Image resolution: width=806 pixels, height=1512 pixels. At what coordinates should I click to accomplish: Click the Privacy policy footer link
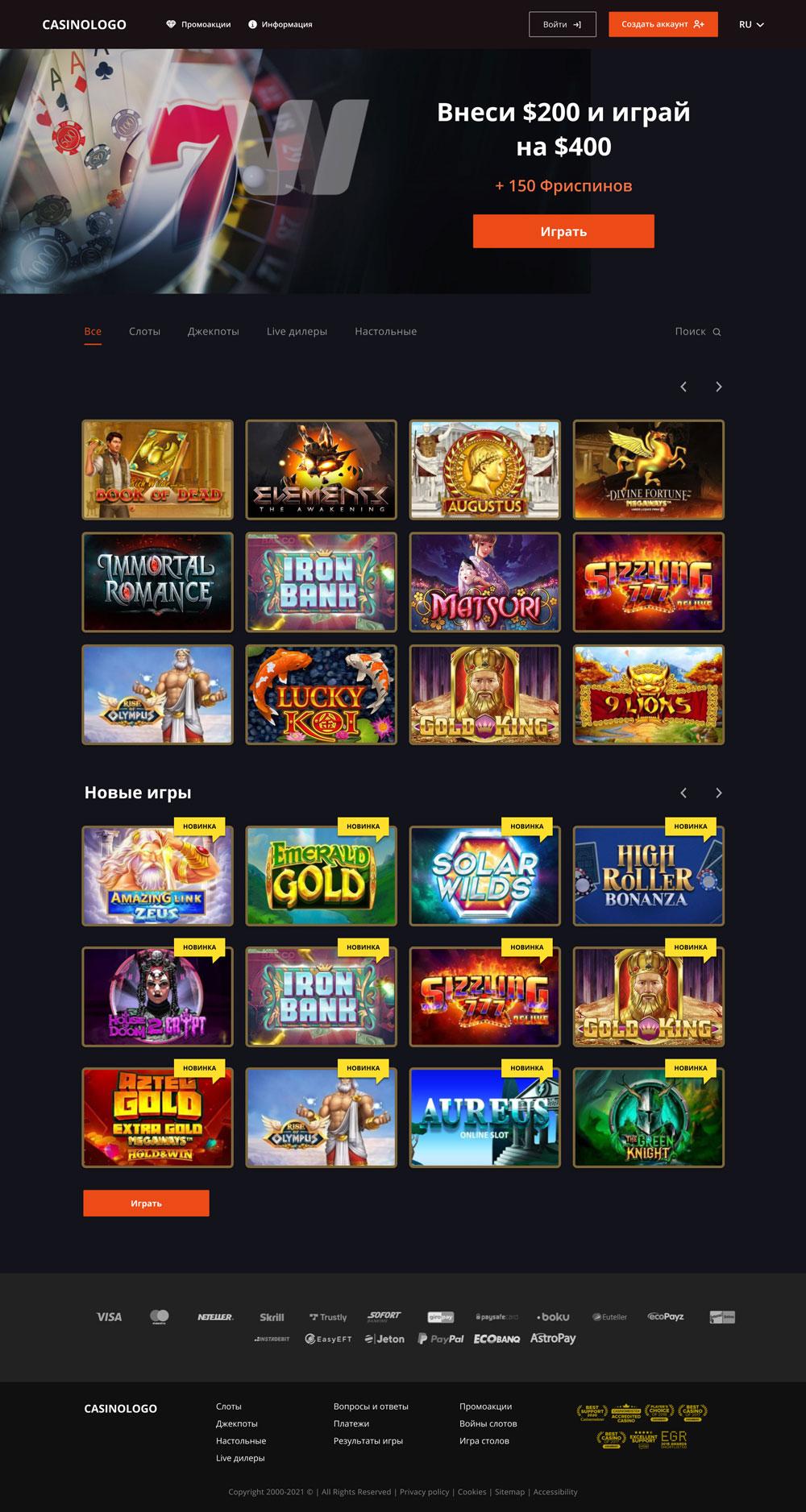click(424, 1492)
